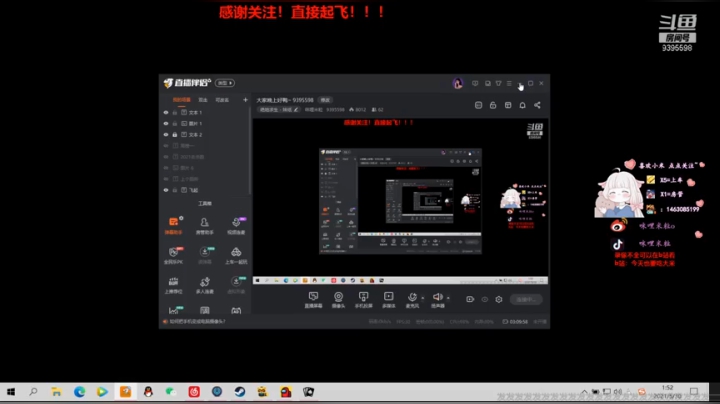720x404 pixels.
Task: Toggle the preview eye icon near settings
Action: click(x=484, y=299)
